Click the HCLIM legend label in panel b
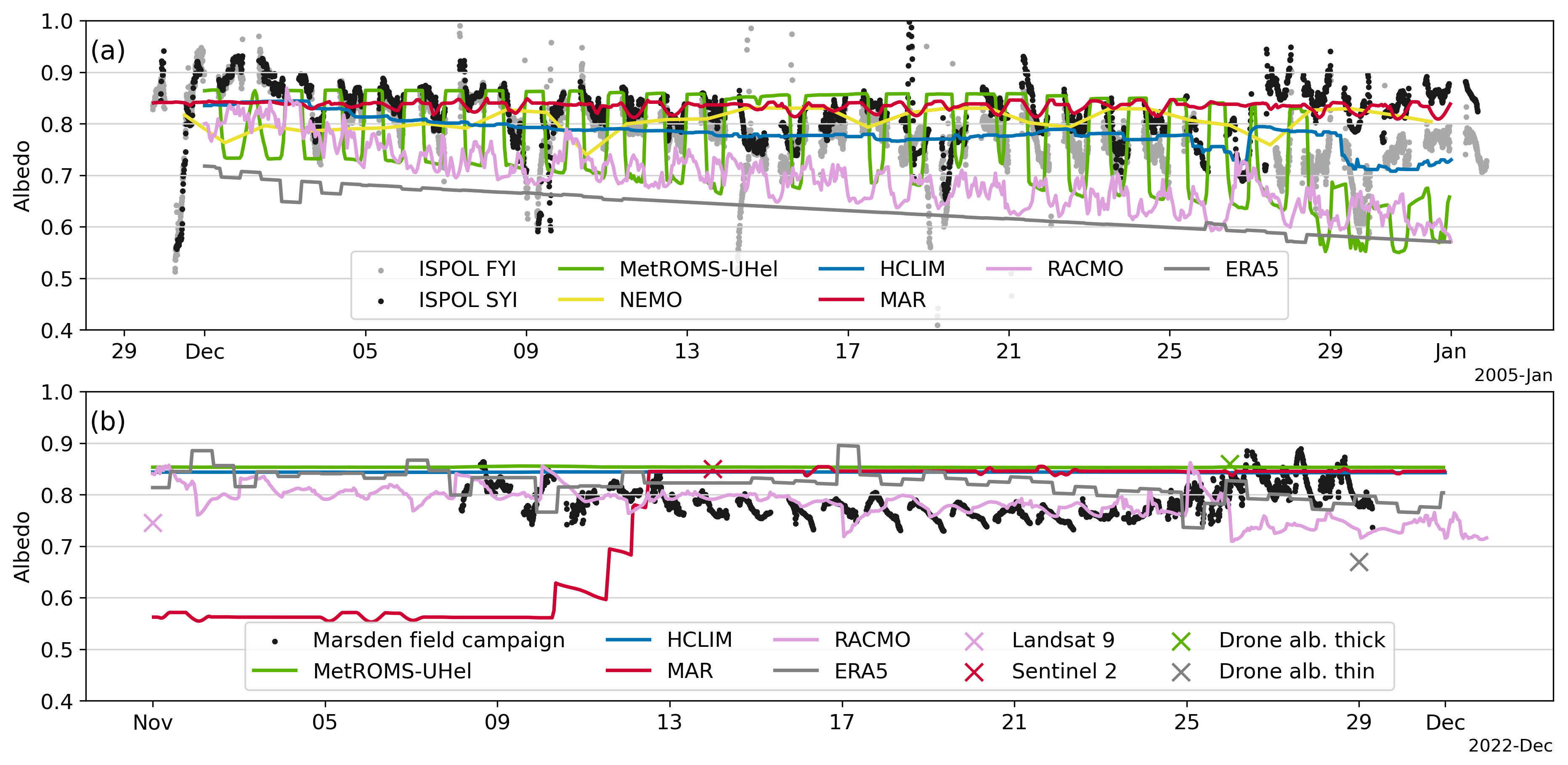The width and height of the screenshot is (1568, 765). coord(699,640)
